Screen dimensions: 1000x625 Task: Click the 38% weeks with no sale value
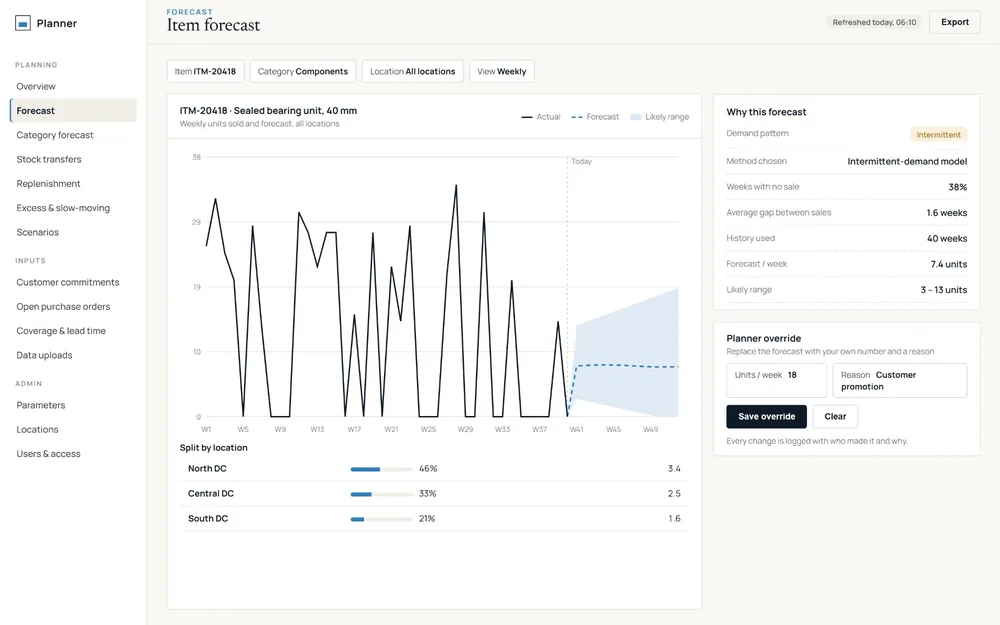(957, 187)
